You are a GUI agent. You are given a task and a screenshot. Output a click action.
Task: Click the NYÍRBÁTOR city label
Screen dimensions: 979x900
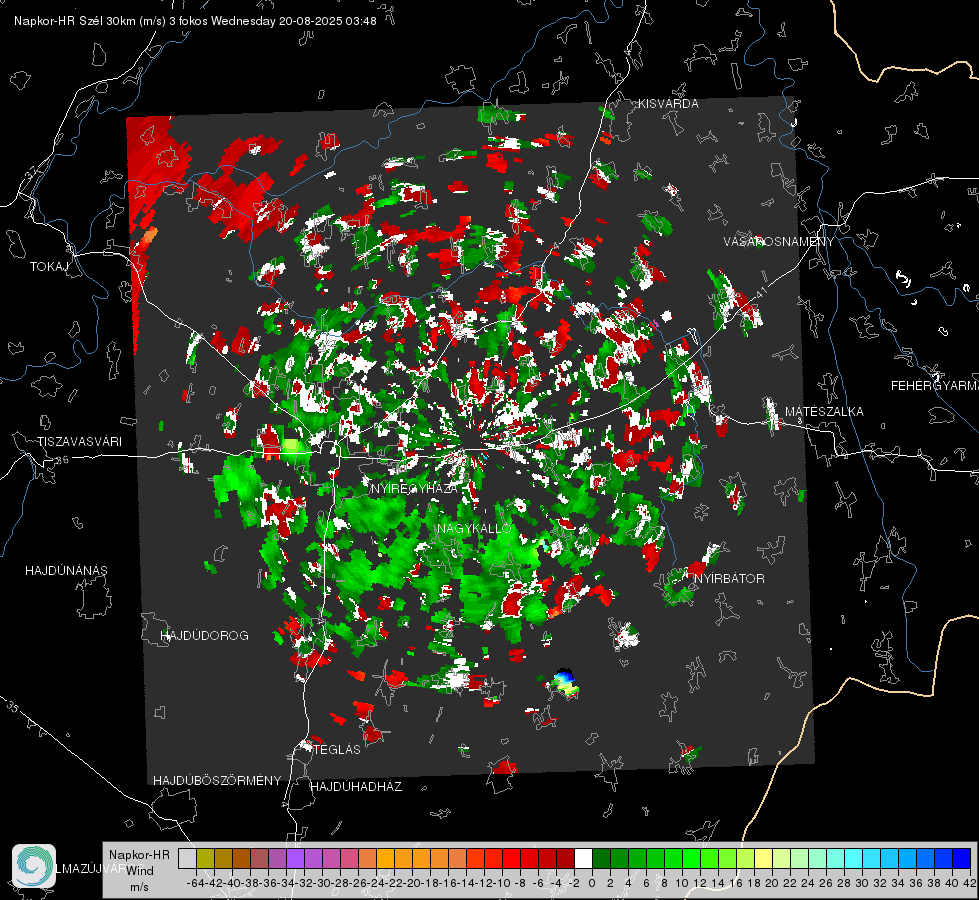tap(729, 578)
